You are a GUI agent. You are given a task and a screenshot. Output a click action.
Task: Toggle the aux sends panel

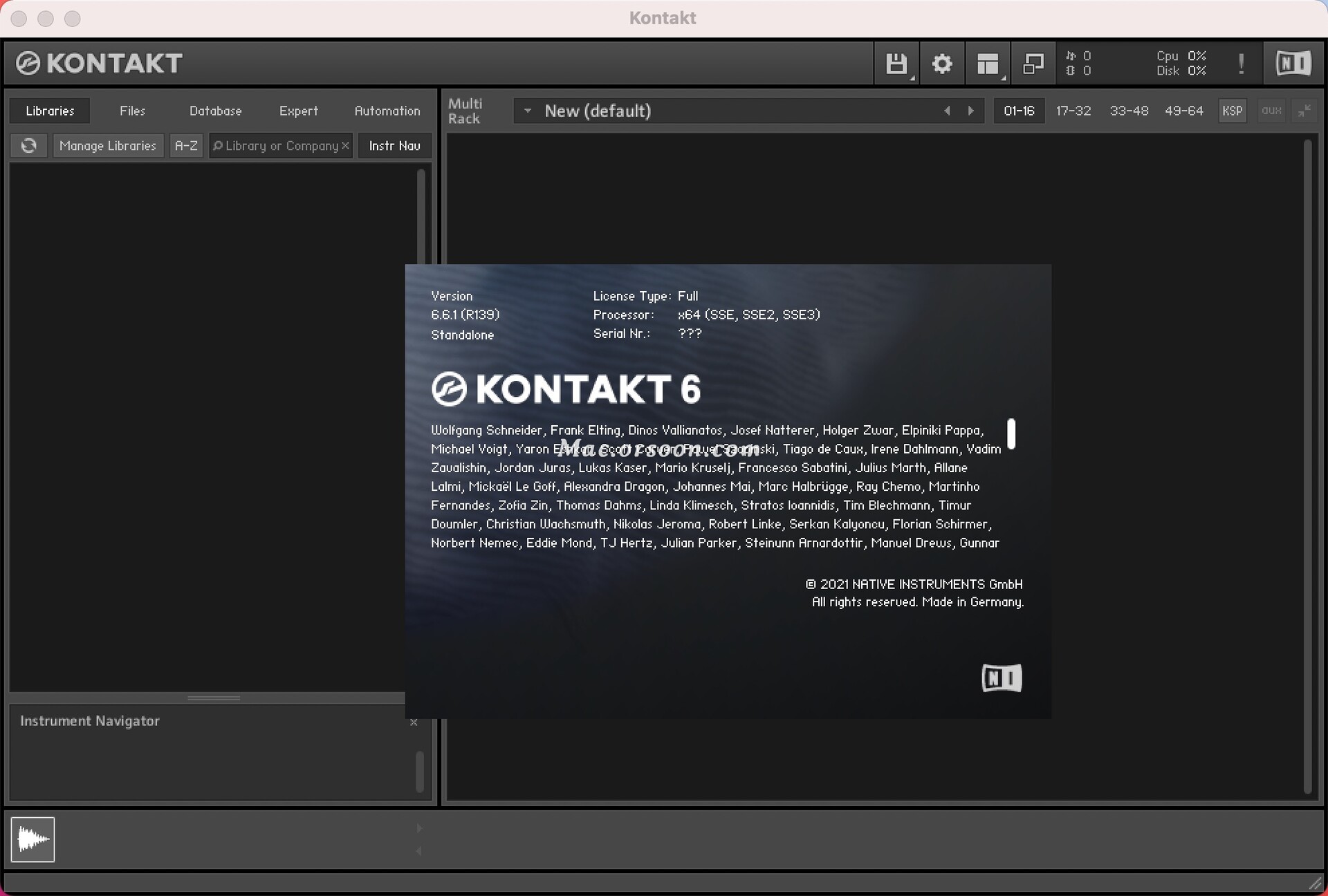(x=1271, y=111)
